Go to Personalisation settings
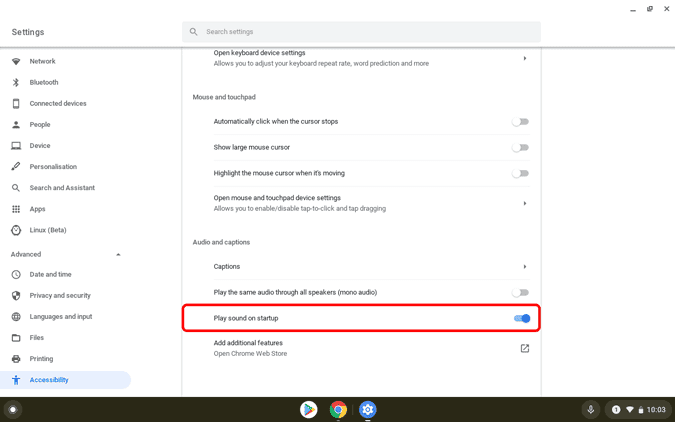The height and width of the screenshot is (422, 675). [53, 167]
